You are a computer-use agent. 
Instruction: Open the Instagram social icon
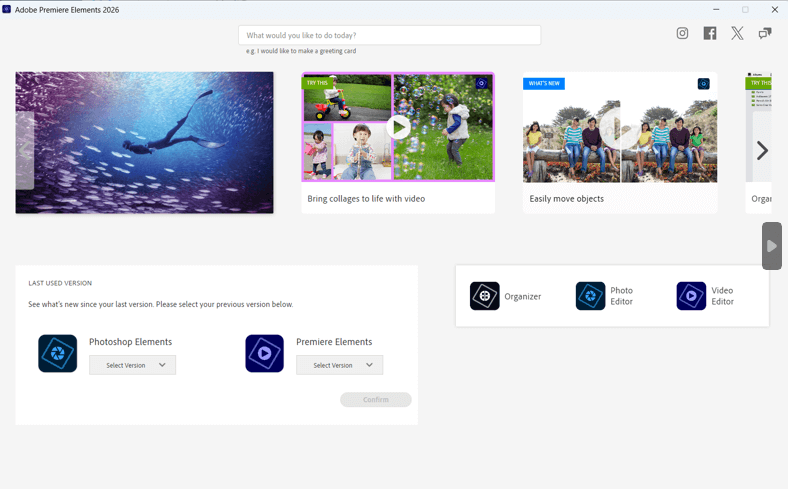click(682, 33)
